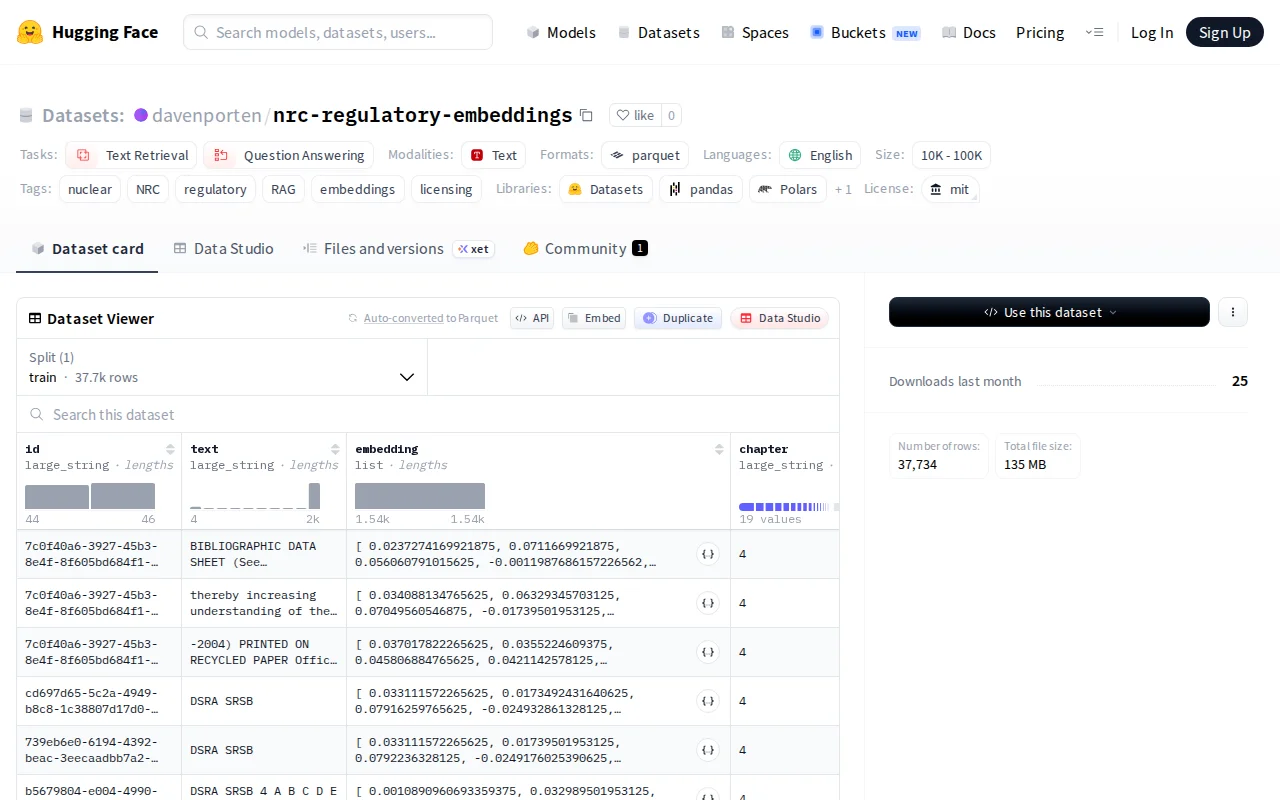Show the +1 additional libraries

coord(843,189)
